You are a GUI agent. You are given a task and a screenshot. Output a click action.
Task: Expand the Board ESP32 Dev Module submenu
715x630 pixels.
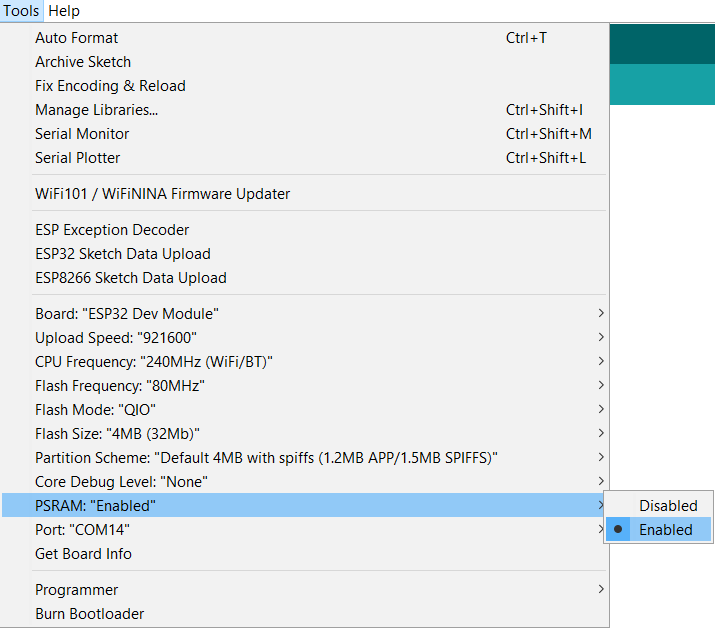[x=127, y=314]
